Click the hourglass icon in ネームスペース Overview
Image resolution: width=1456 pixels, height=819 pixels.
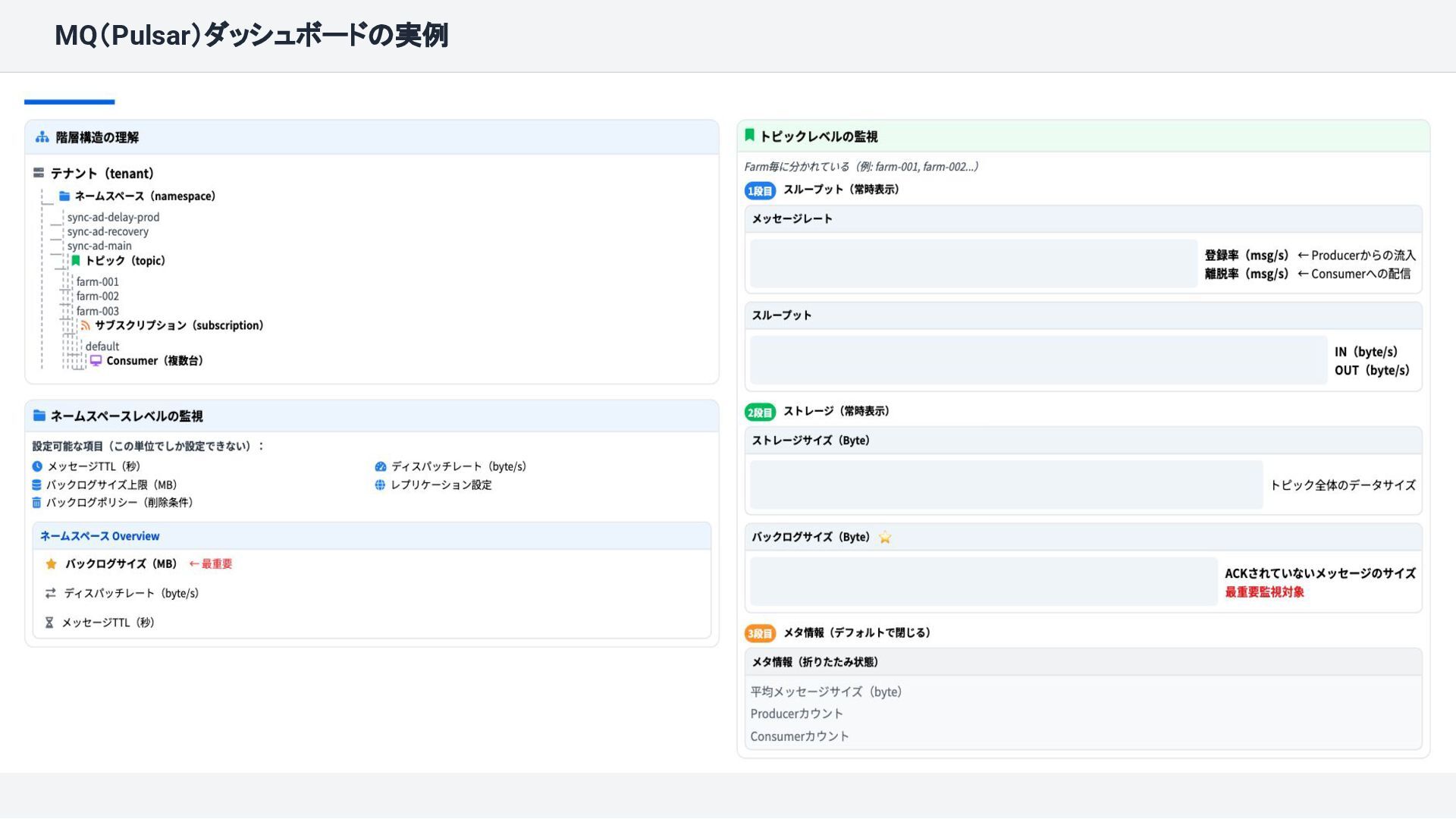coord(49,623)
